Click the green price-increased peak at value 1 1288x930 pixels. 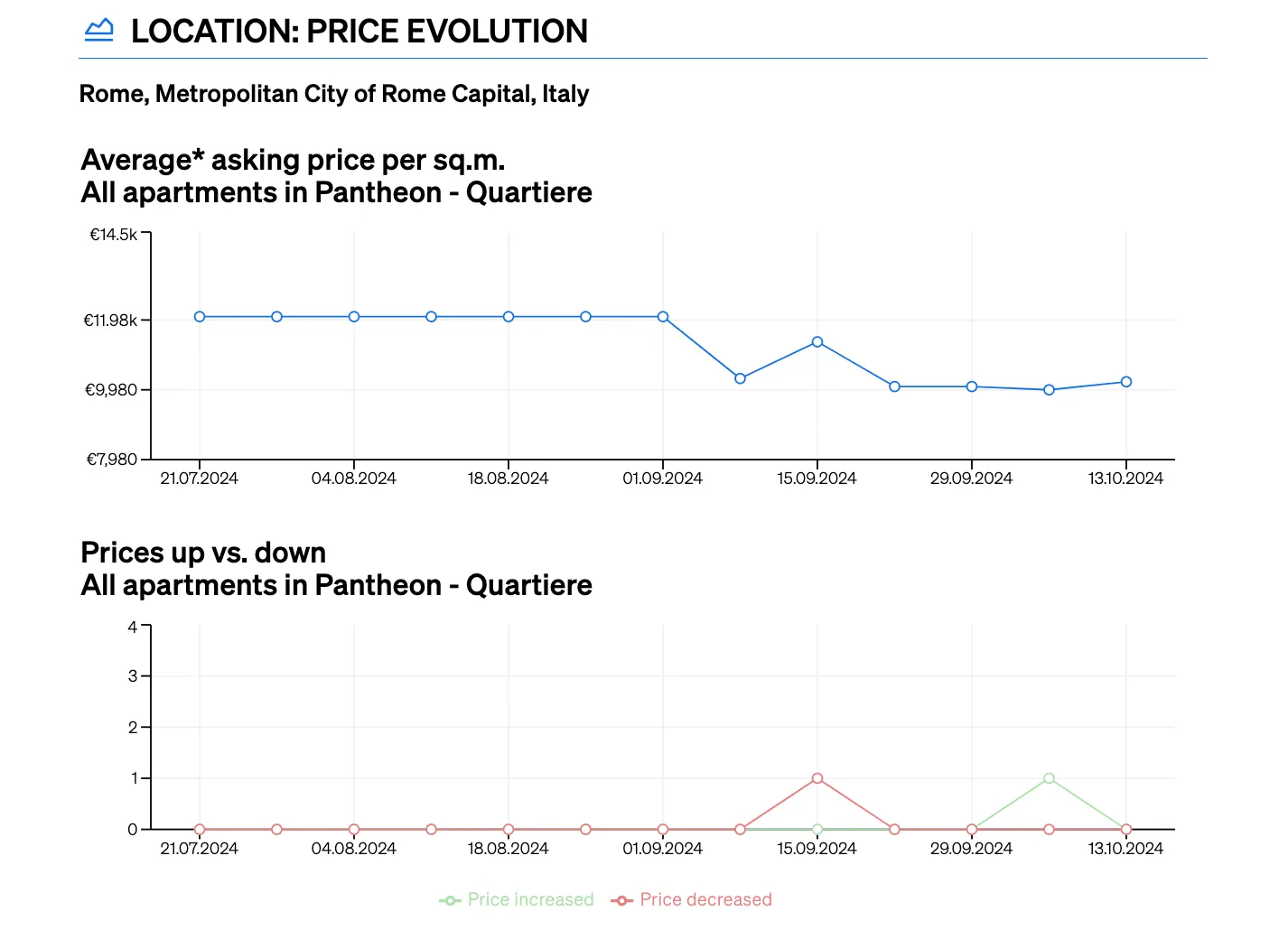pyautogui.click(x=1049, y=778)
